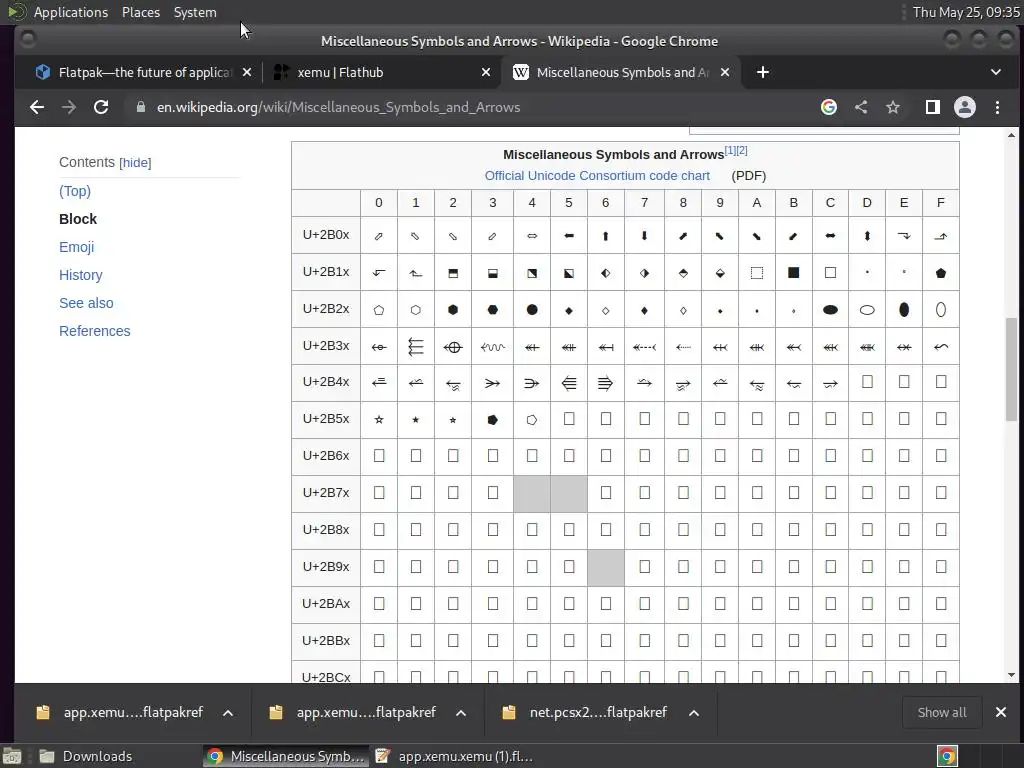Reload the Wikipedia page
The image size is (1024, 768).
tap(101, 107)
